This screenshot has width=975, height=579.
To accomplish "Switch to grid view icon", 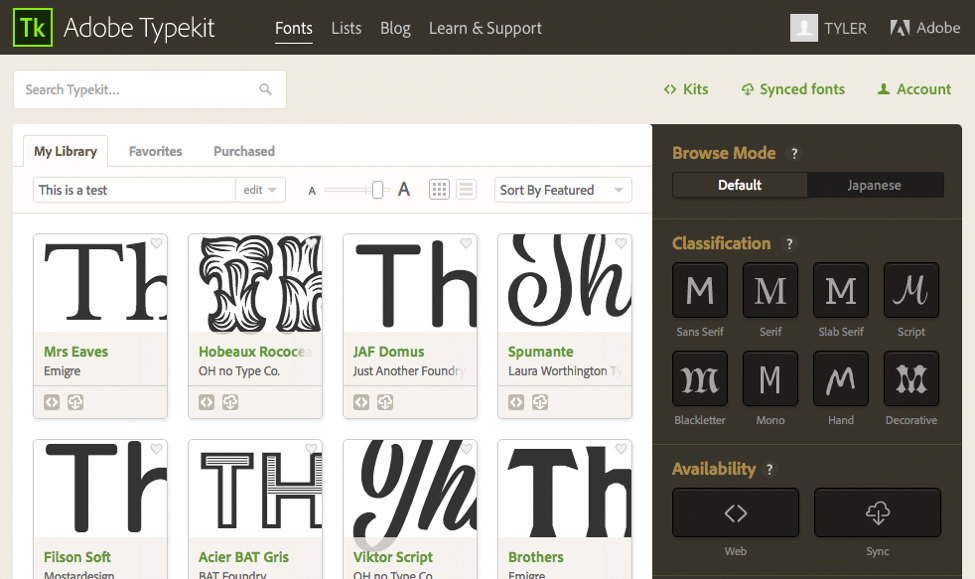I will click(439, 190).
